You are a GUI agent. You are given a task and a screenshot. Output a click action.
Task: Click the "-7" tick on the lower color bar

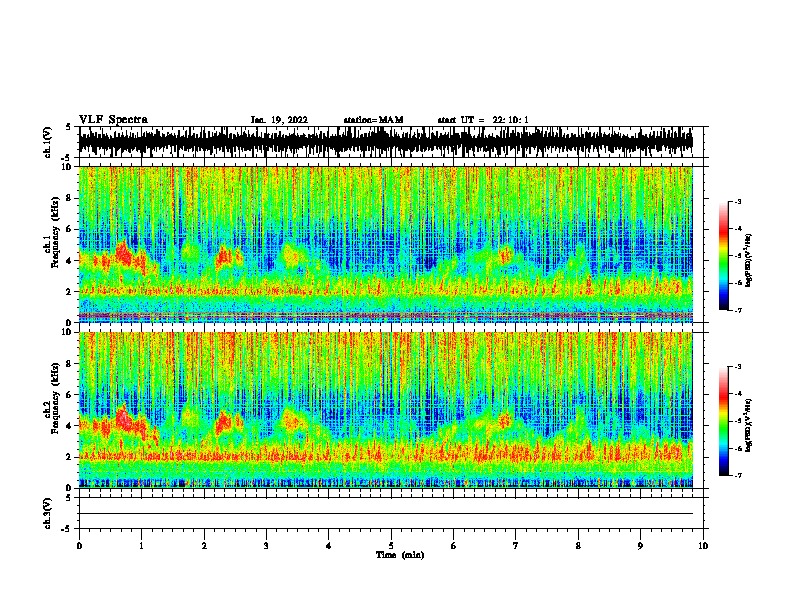737,475
